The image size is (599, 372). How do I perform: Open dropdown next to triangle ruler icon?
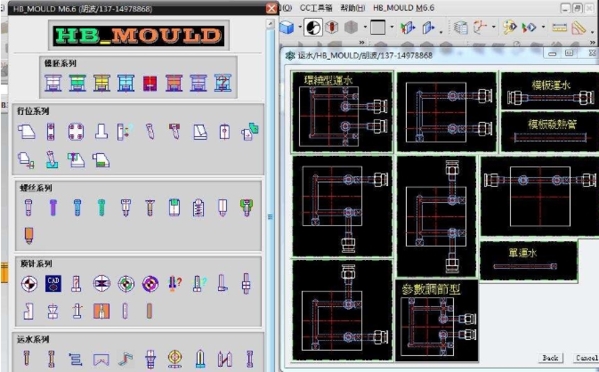592,32
